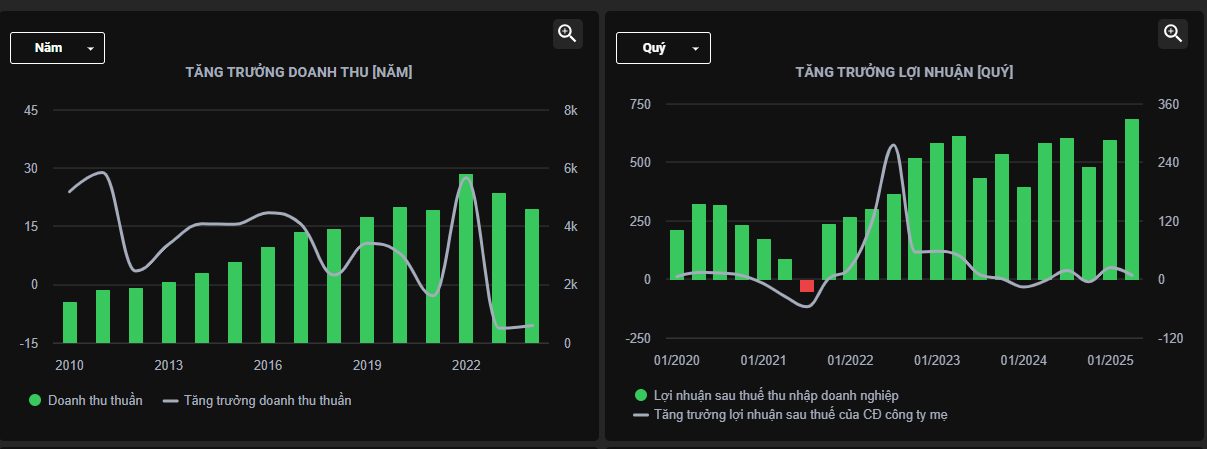Click the 01/2023 x-axis label
1207x449 pixels.
[x=937, y=360]
